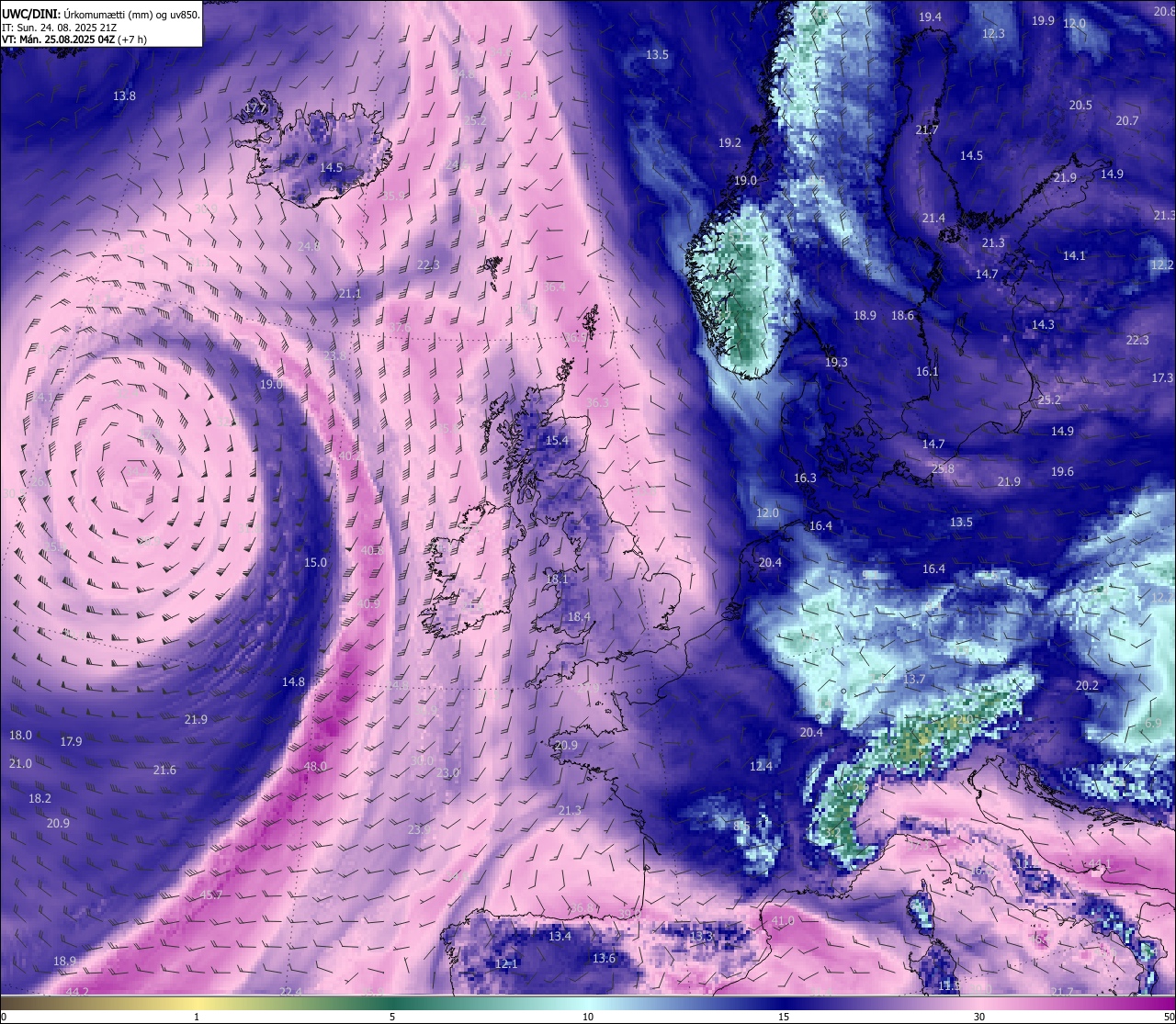Click the 19.2 value off the Norwegian coast
Image resolution: width=1176 pixels, height=1024 pixels.
pos(729,142)
